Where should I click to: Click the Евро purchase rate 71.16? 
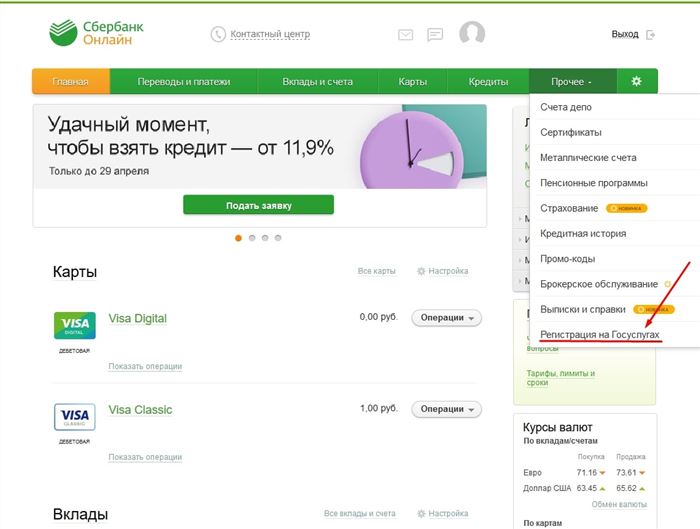(x=587, y=473)
